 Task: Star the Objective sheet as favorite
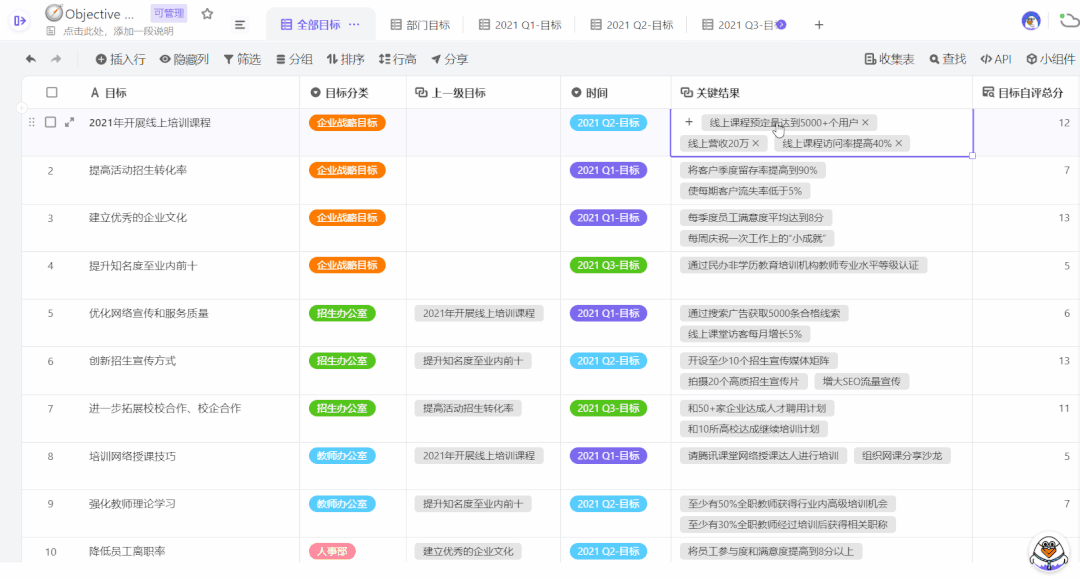point(207,14)
